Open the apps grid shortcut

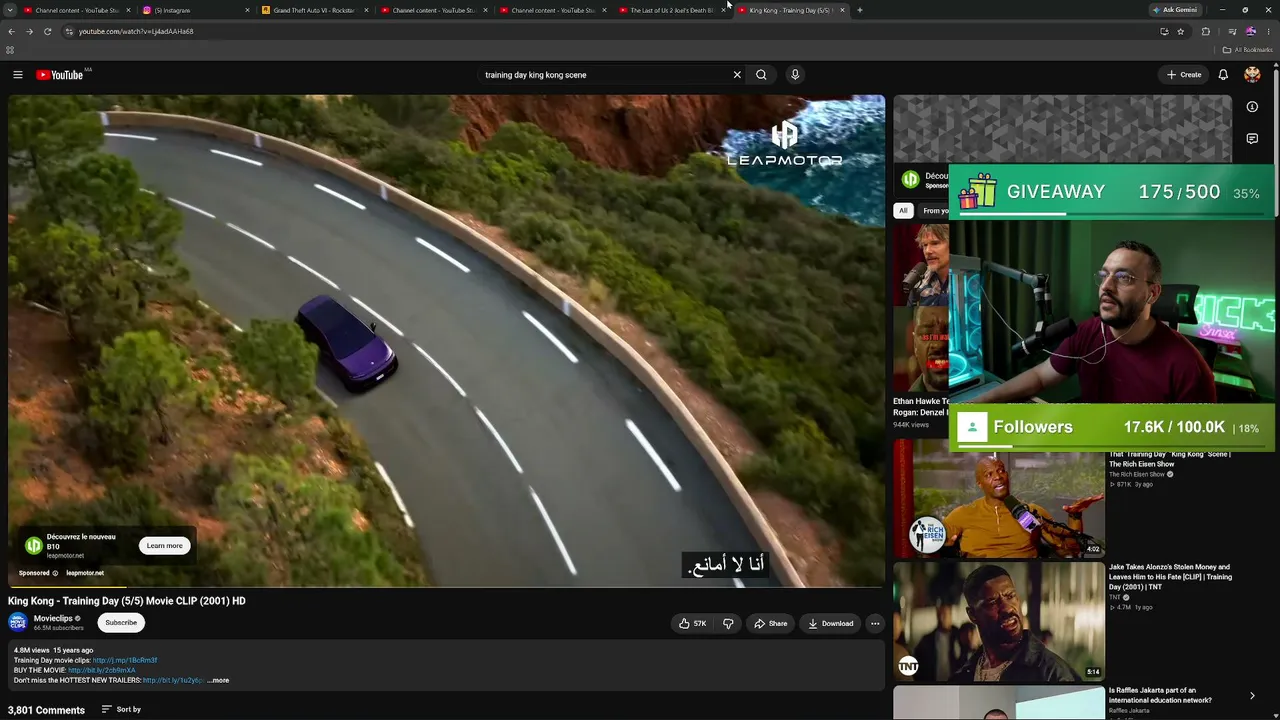(10, 50)
